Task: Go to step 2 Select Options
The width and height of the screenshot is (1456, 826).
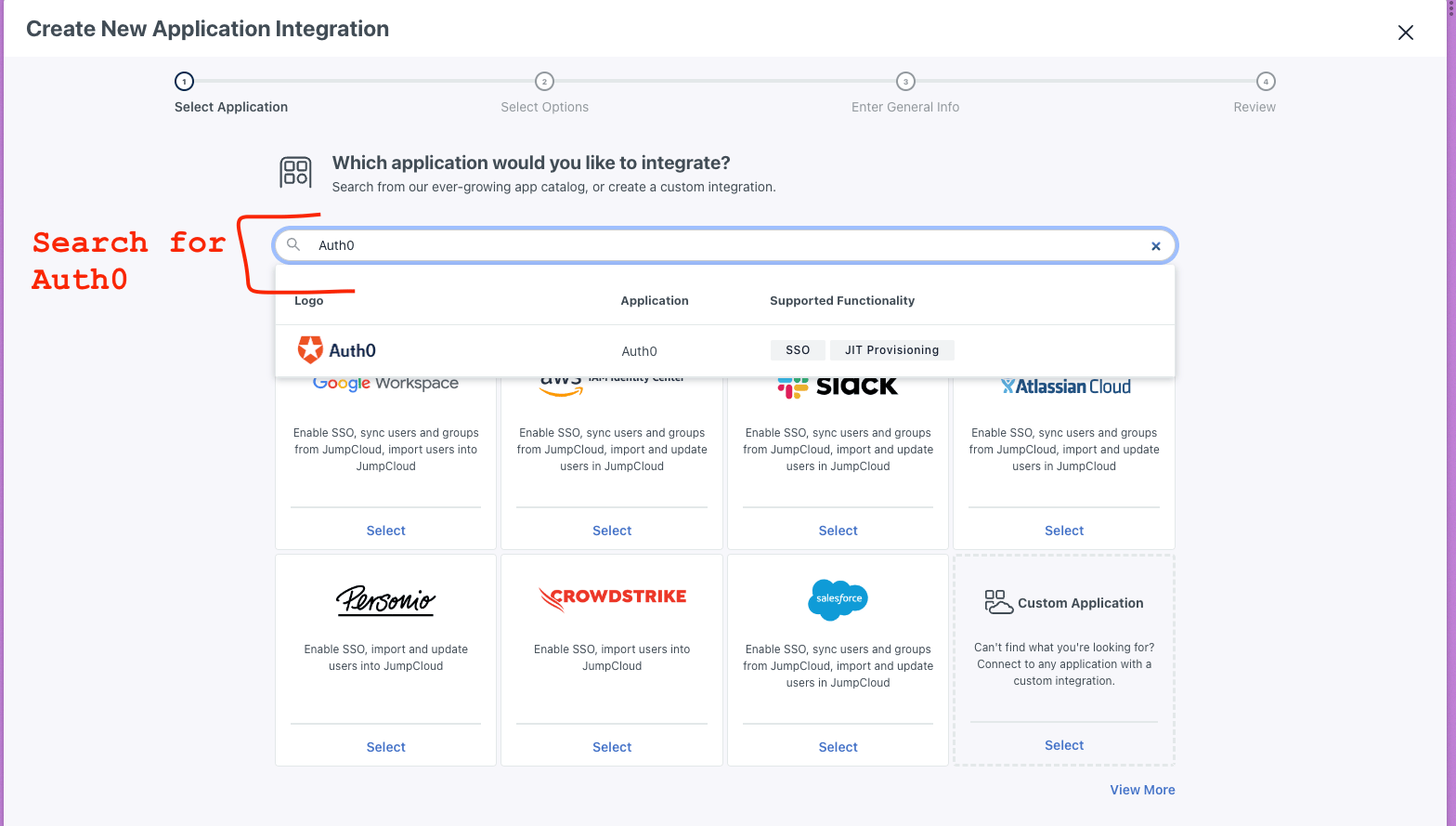Action: pos(544,82)
